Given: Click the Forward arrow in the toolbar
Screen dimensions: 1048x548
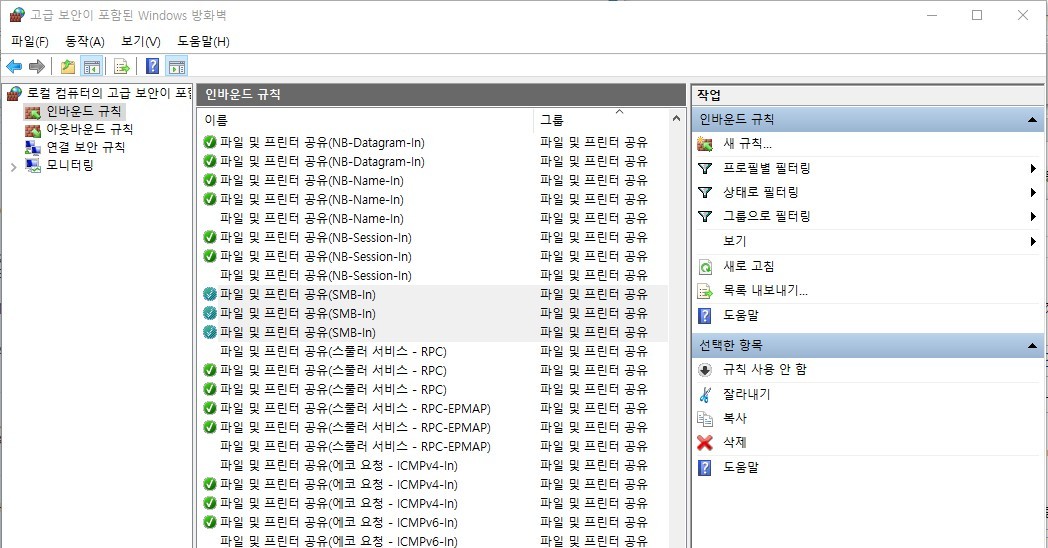Looking at the screenshot, I should (37, 66).
